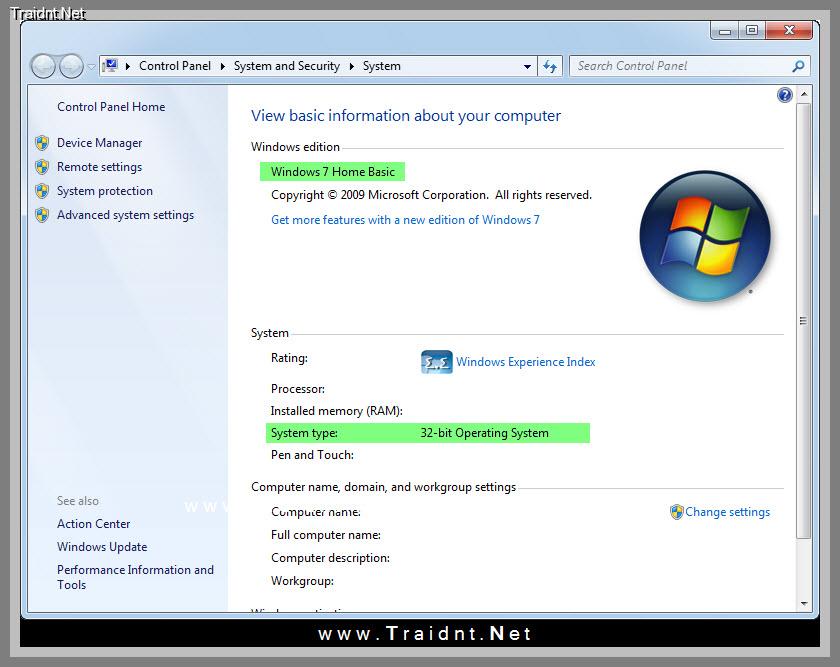Click the vertical scrollbar down arrow
This screenshot has width=840, height=667.
pos(803,603)
